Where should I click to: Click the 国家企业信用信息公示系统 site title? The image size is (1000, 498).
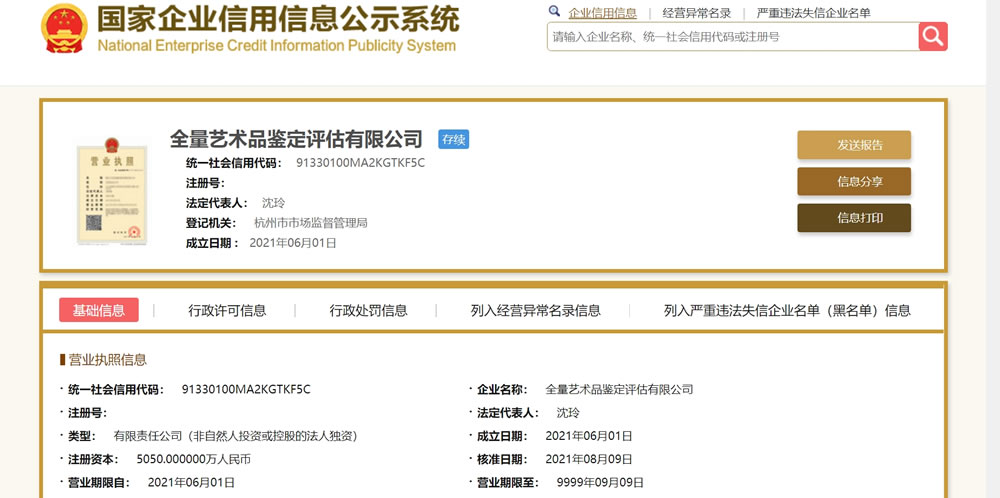tap(278, 19)
